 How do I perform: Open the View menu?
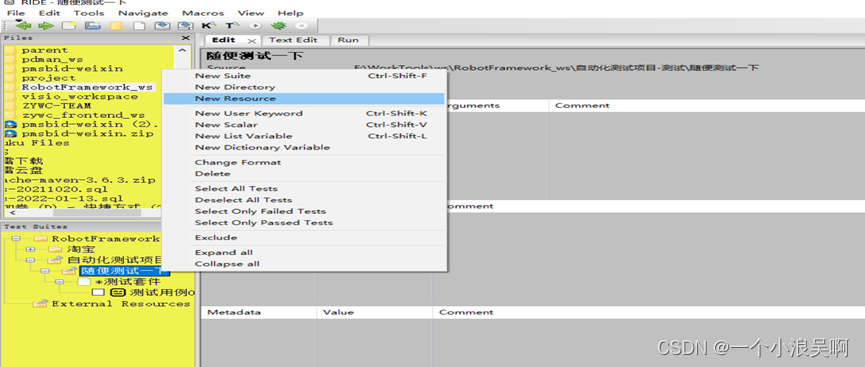[251, 13]
